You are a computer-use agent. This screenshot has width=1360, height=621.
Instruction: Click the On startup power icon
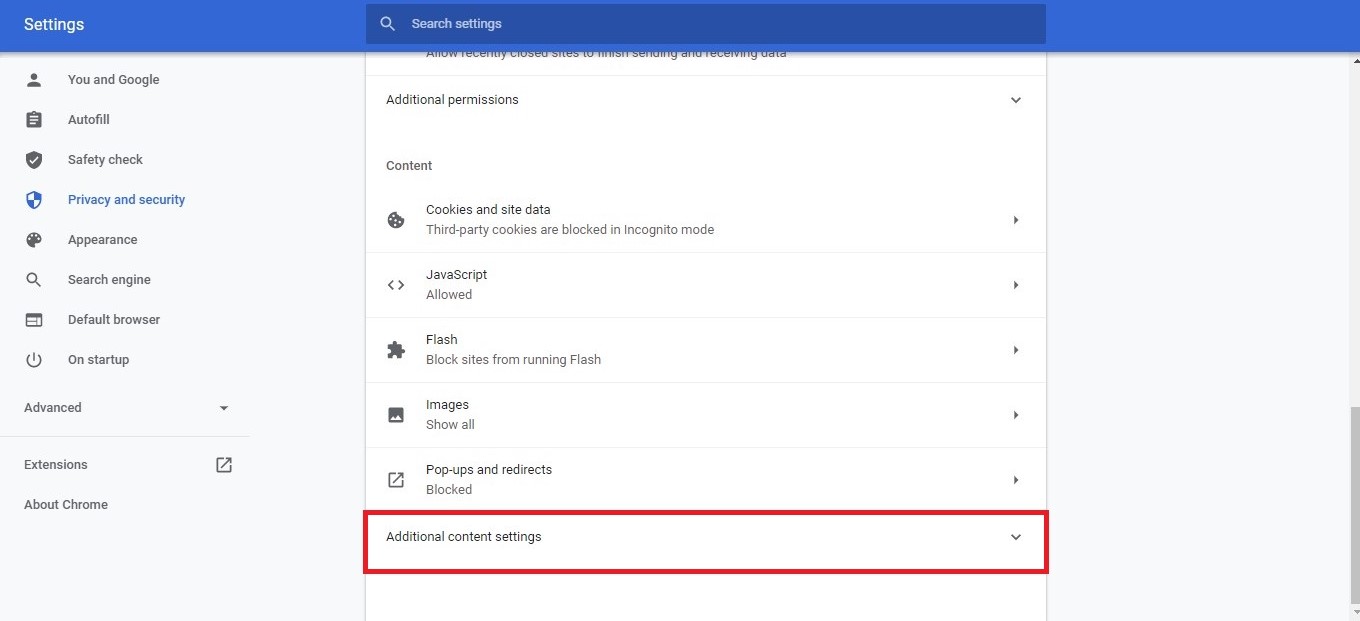(34, 359)
